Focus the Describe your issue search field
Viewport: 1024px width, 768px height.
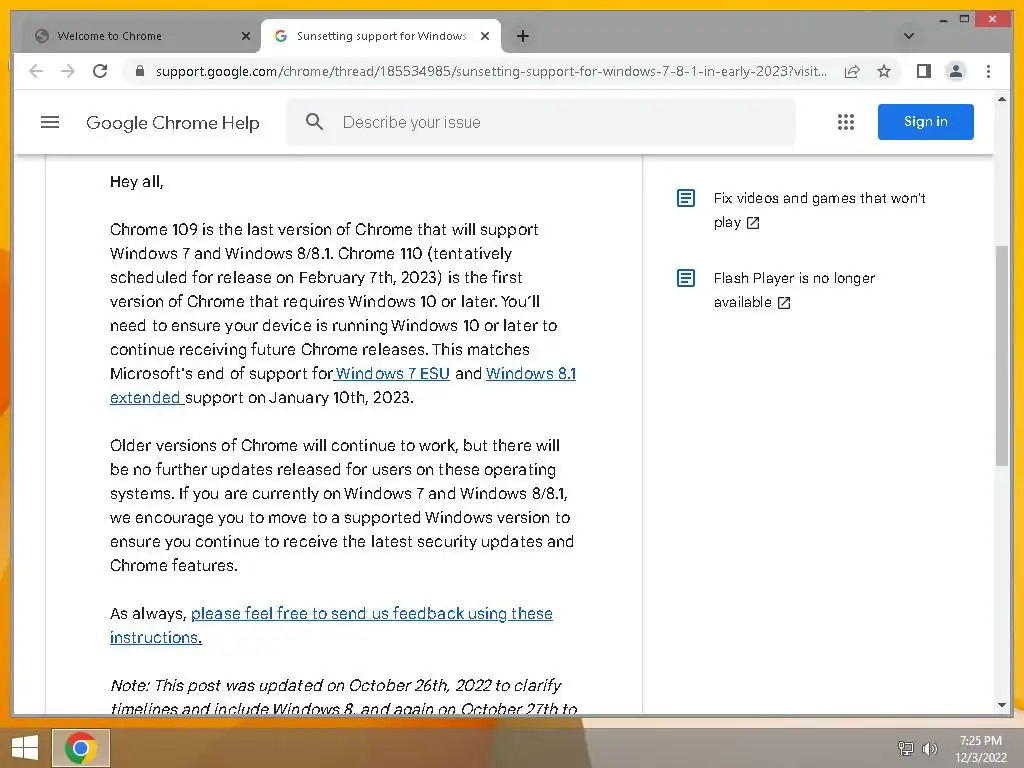click(x=541, y=122)
